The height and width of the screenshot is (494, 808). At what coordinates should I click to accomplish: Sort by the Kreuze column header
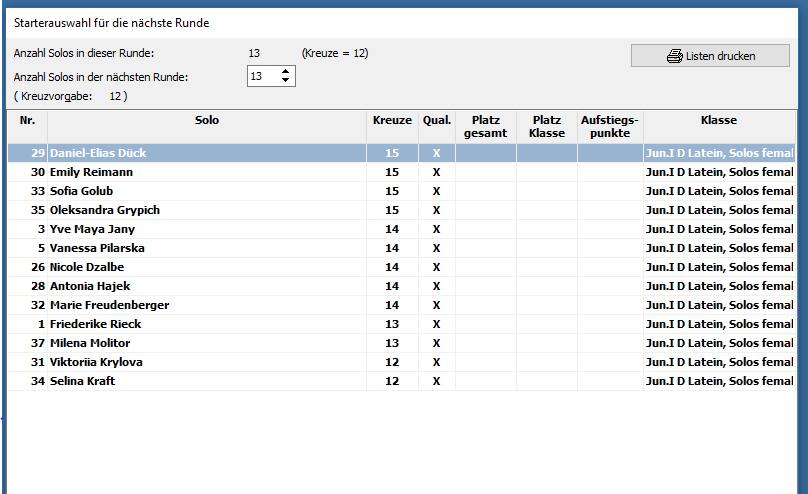pyautogui.click(x=392, y=120)
